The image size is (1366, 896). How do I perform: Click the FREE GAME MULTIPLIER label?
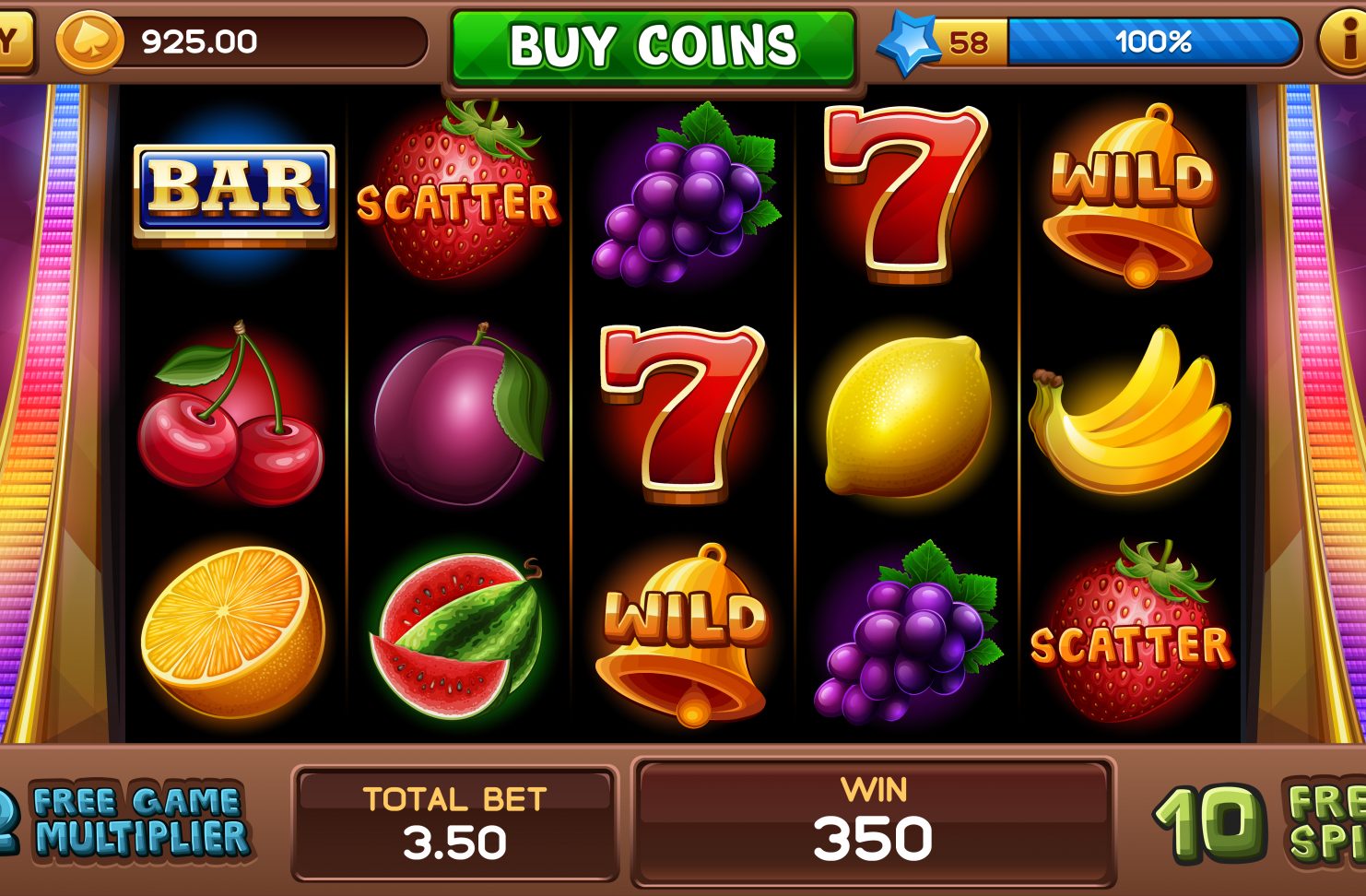tap(141, 820)
